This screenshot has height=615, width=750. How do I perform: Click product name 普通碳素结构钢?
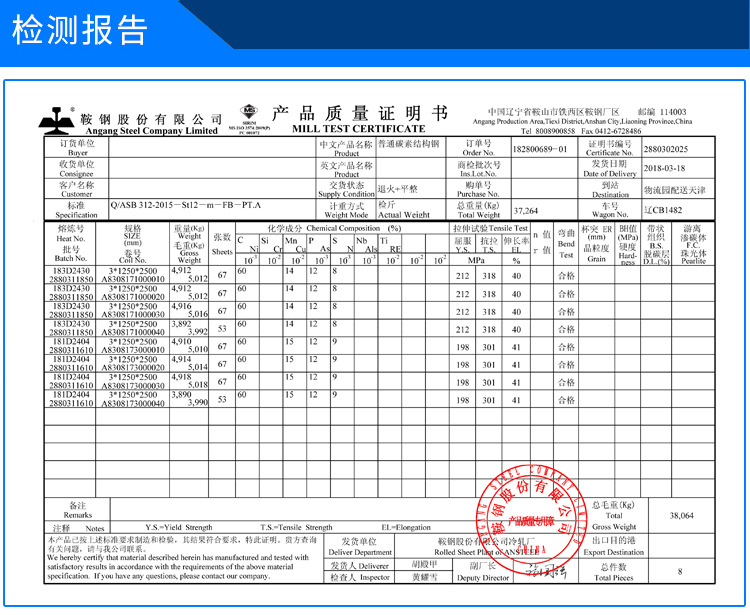click(x=408, y=143)
